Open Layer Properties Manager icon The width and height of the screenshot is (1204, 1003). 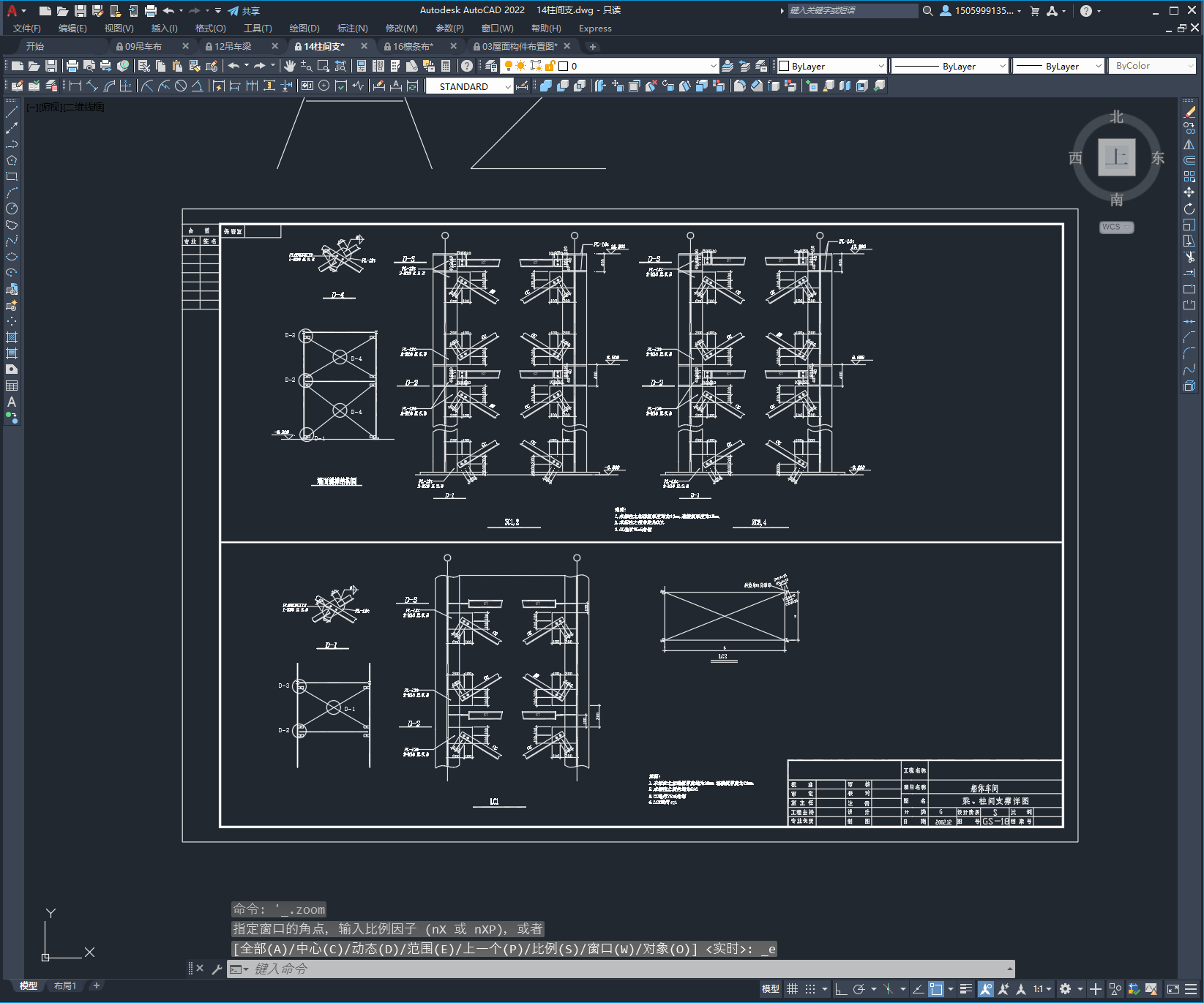[x=491, y=66]
